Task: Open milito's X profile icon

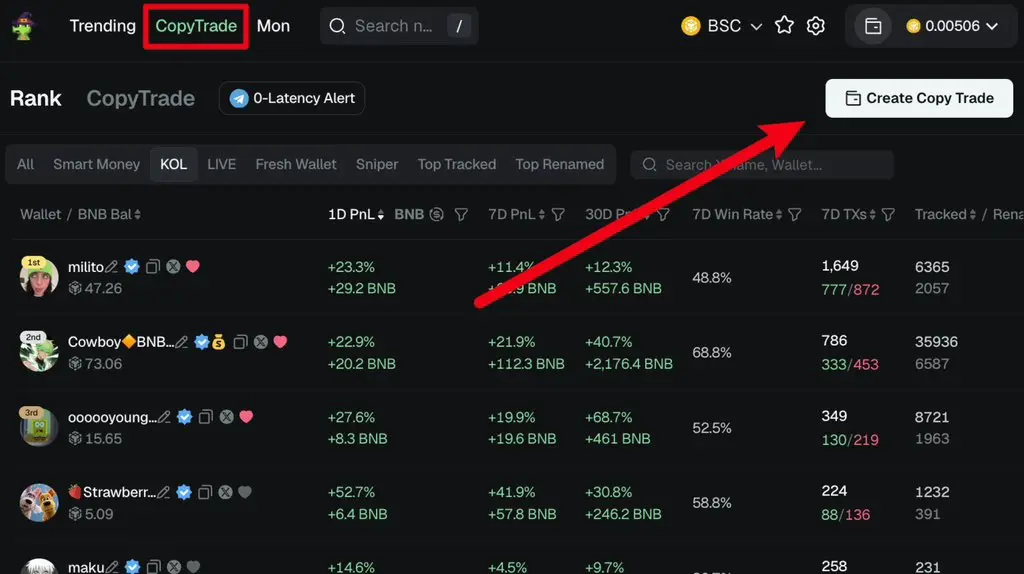Action: click(x=173, y=266)
